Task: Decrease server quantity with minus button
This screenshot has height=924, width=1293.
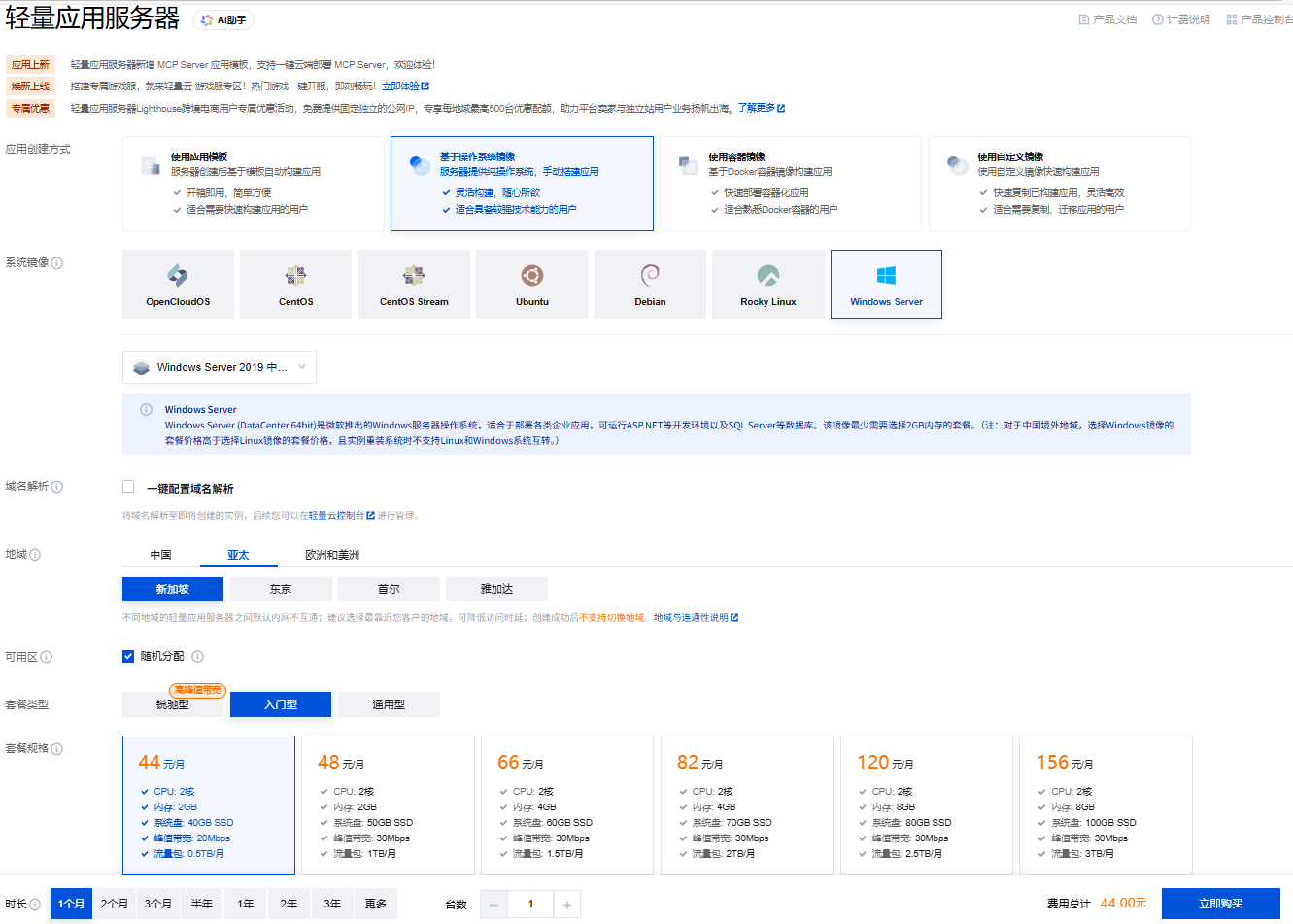Action: [493, 905]
